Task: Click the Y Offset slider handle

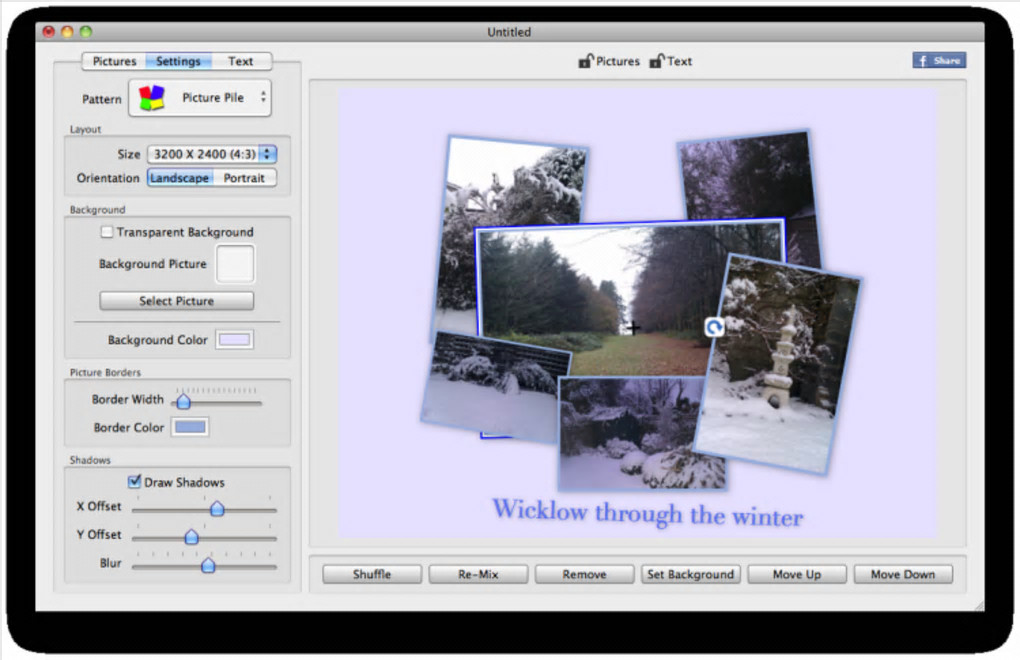Action: pyautogui.click(x=191, y=536)
